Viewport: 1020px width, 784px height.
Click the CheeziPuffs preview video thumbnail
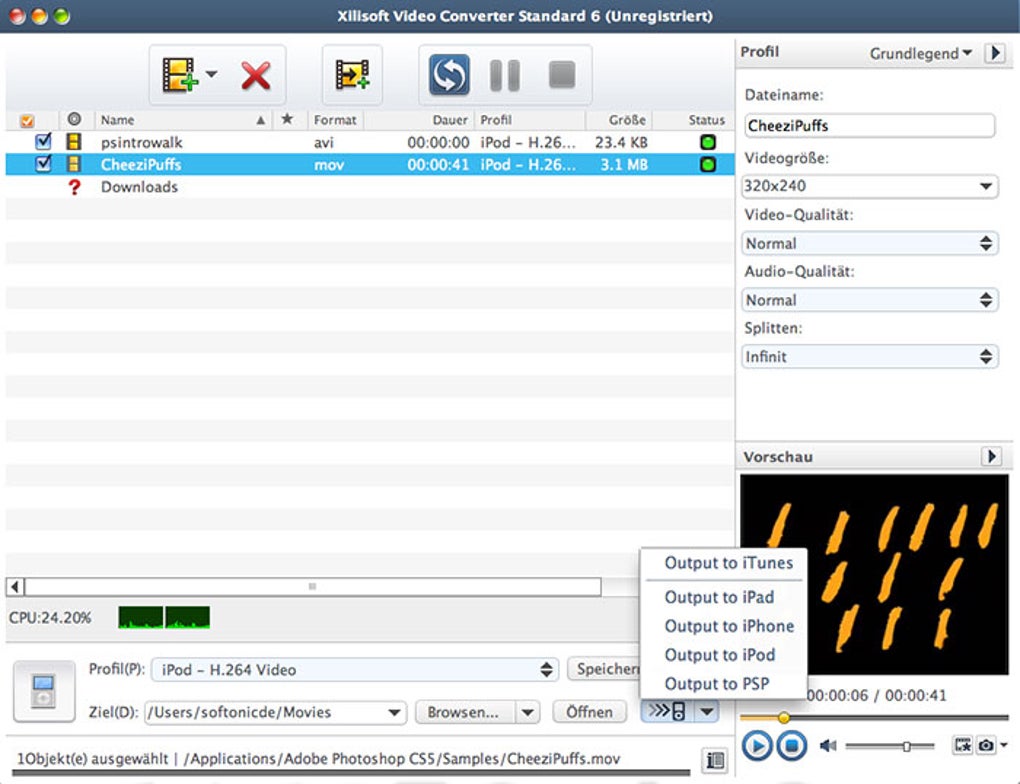(x=874, y=574)
